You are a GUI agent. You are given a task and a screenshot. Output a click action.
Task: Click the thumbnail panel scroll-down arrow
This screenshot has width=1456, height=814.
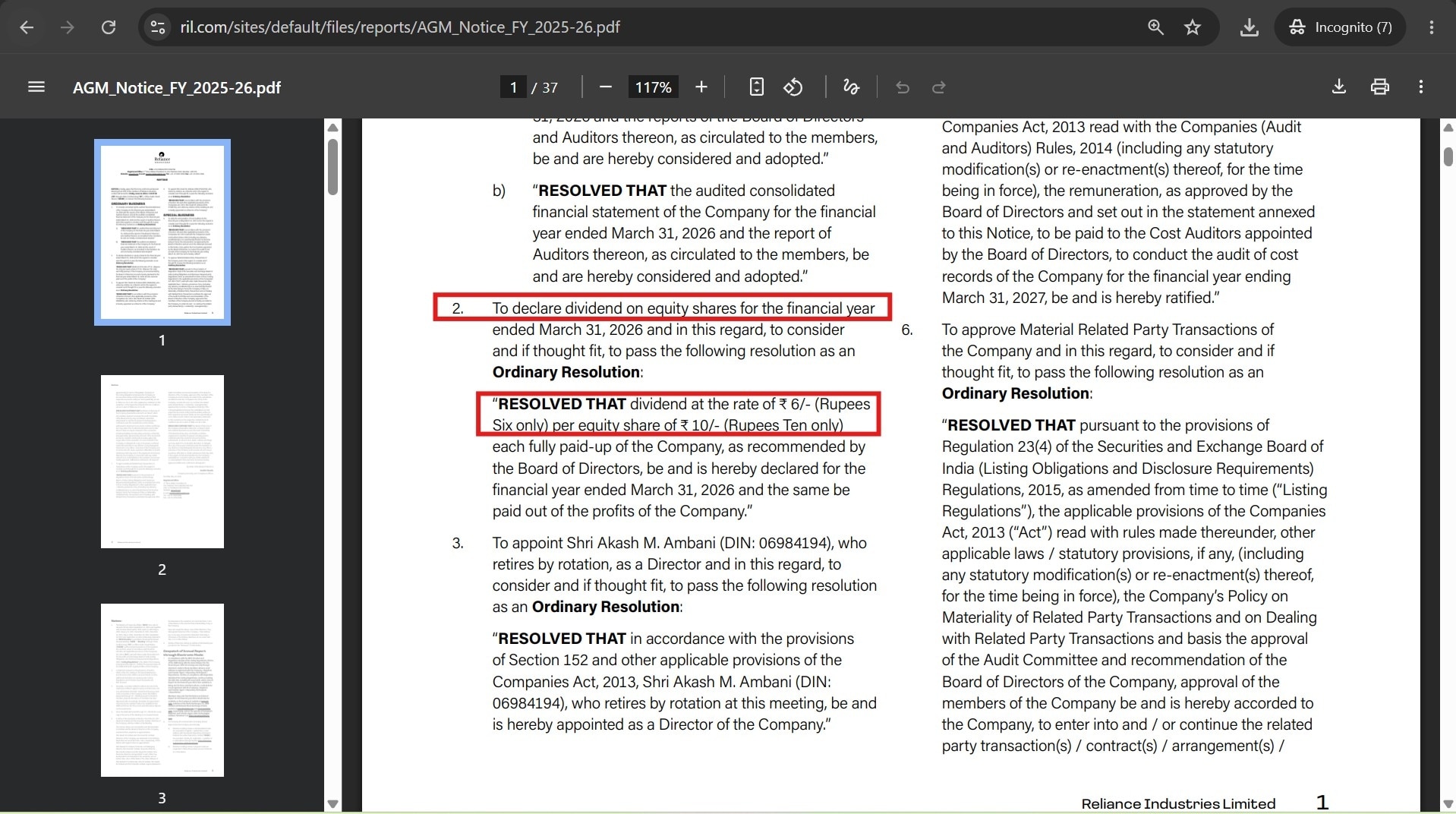coord(332,804)
